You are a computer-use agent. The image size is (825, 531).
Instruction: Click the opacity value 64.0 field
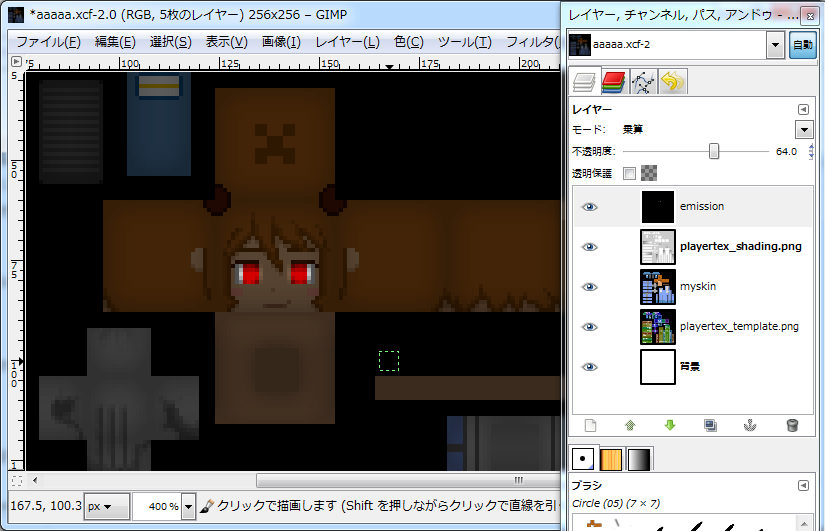787,152
